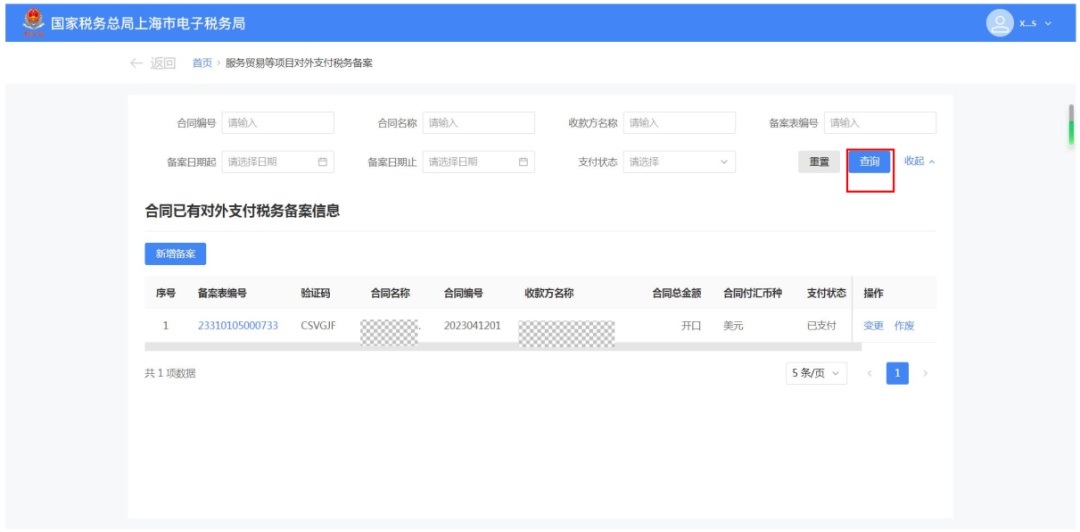Open record 23310105000733 link
Viewport: 1080px width, 532px height.
(x=238, y=326)
